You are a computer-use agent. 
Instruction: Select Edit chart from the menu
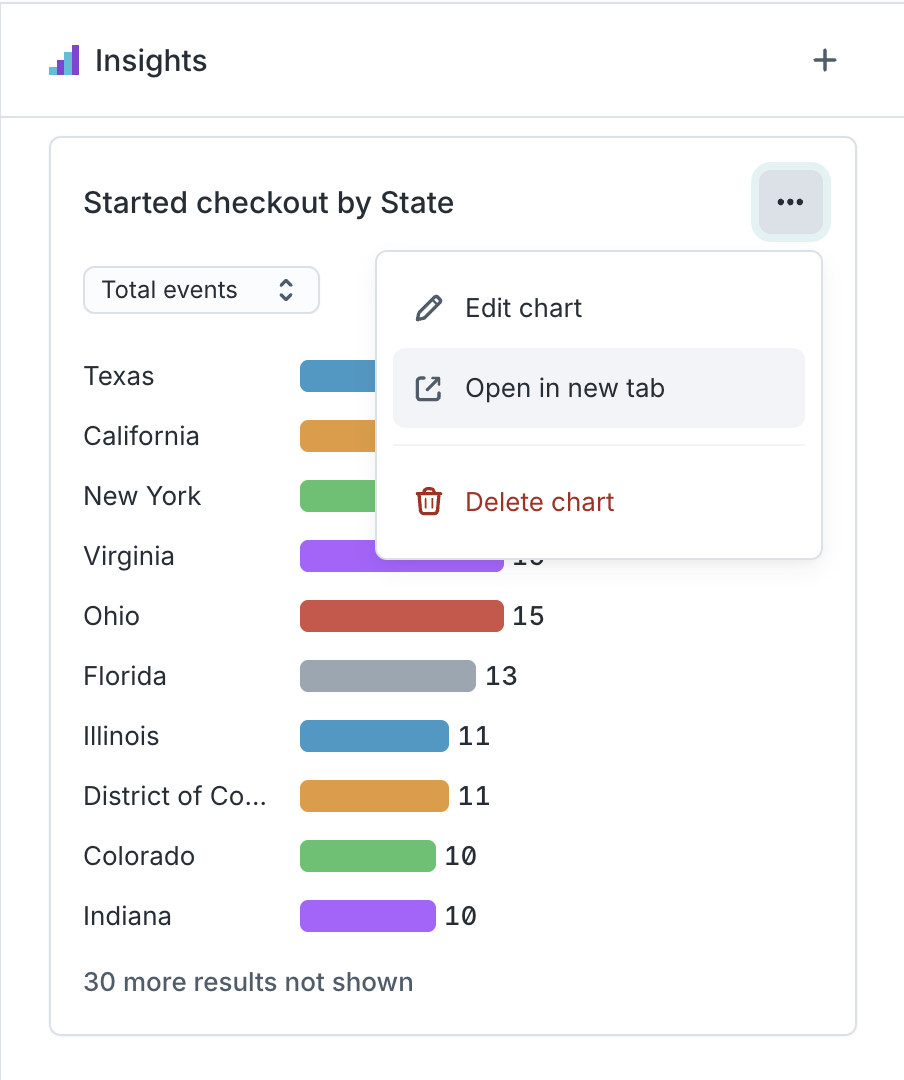pos(523,308)
